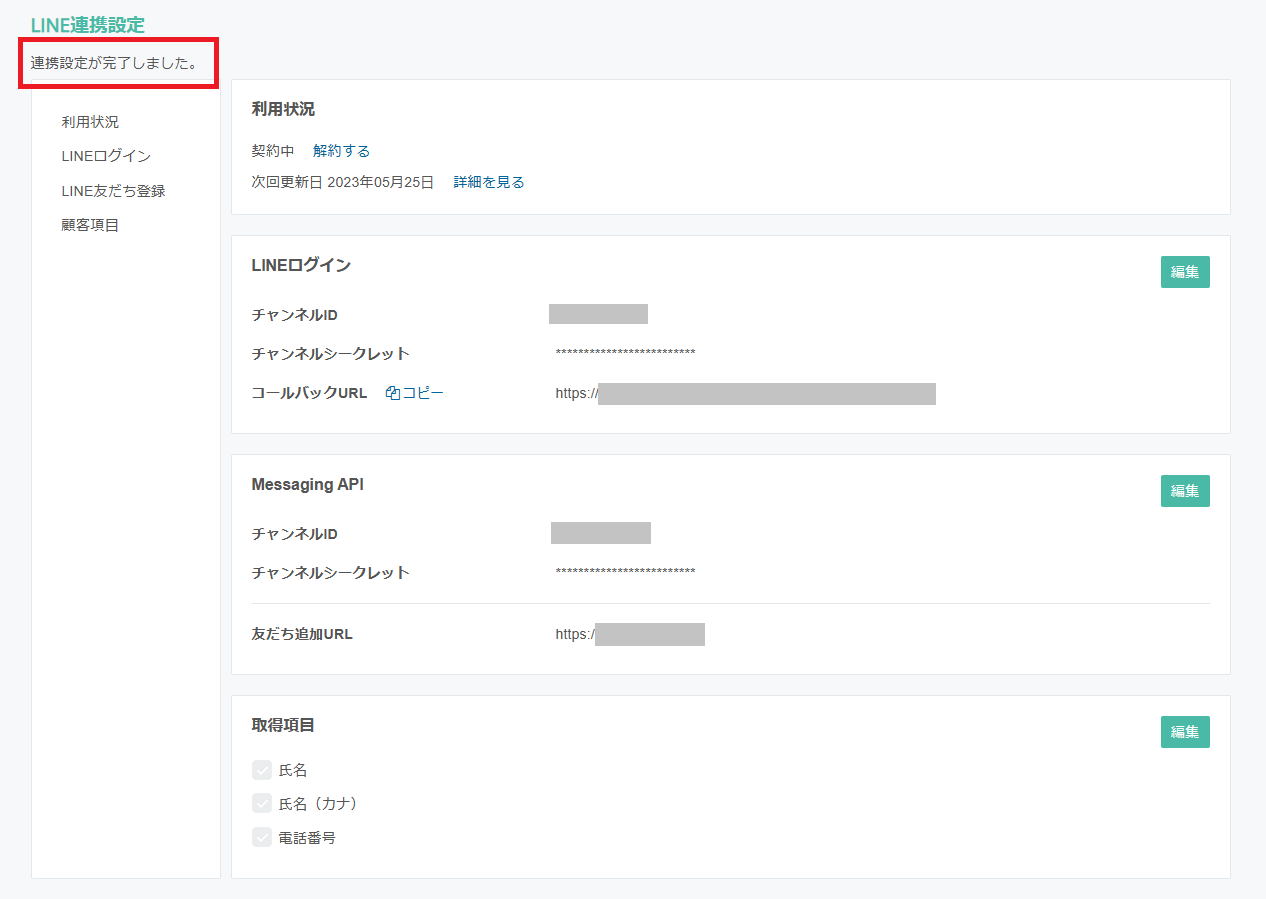Open 顧客項目 in the side menu

point(90,225)
